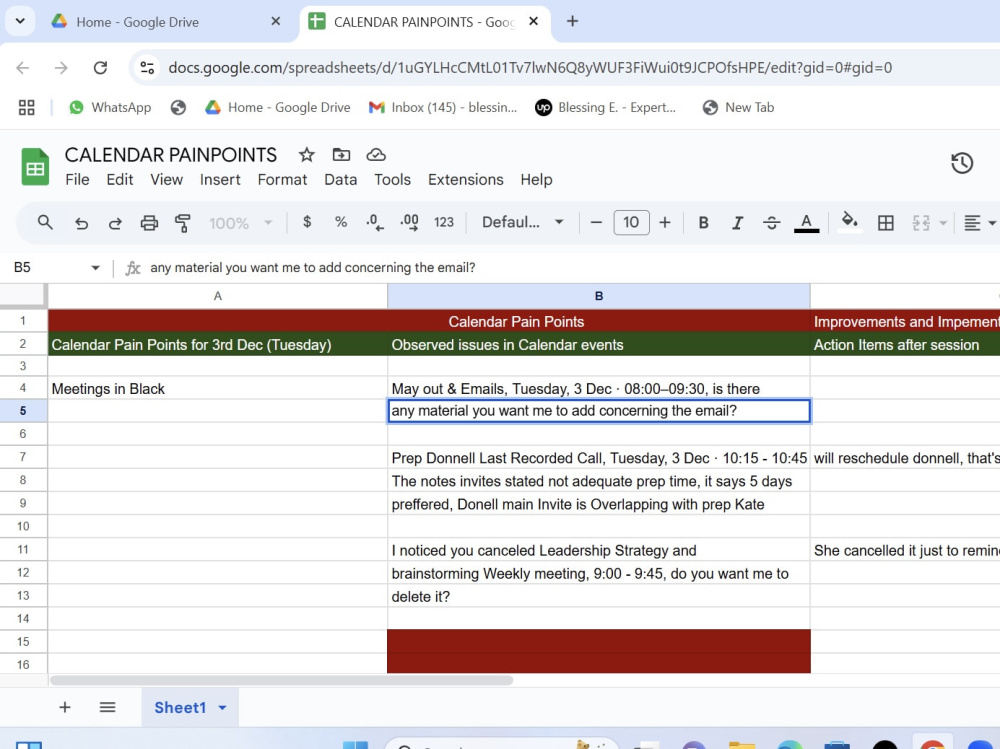This screenshot has width=1000, height=749.
Task: Open the Edit menu
Action: (x=120, y=179)
